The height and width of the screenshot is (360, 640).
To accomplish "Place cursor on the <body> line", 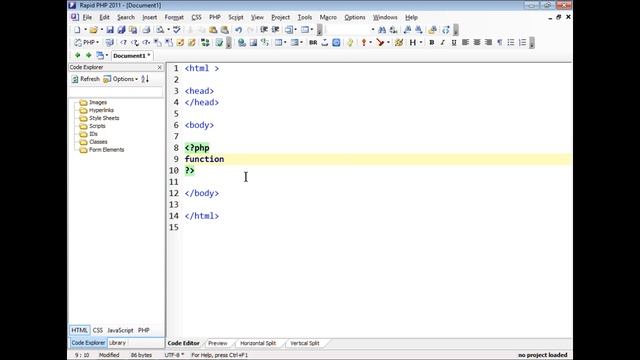I will tap(199, 125).
